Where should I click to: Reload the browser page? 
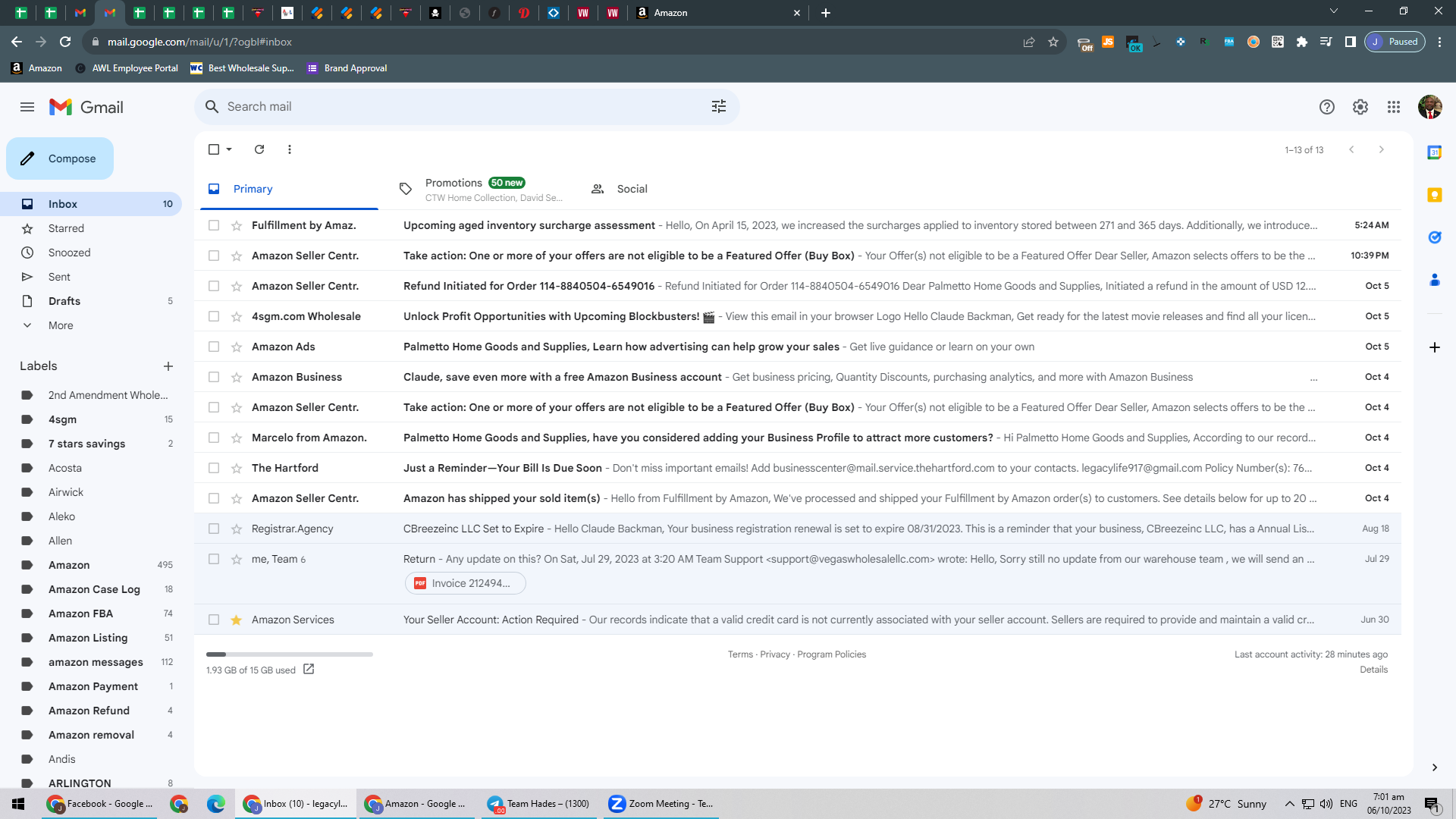(65, 42)
